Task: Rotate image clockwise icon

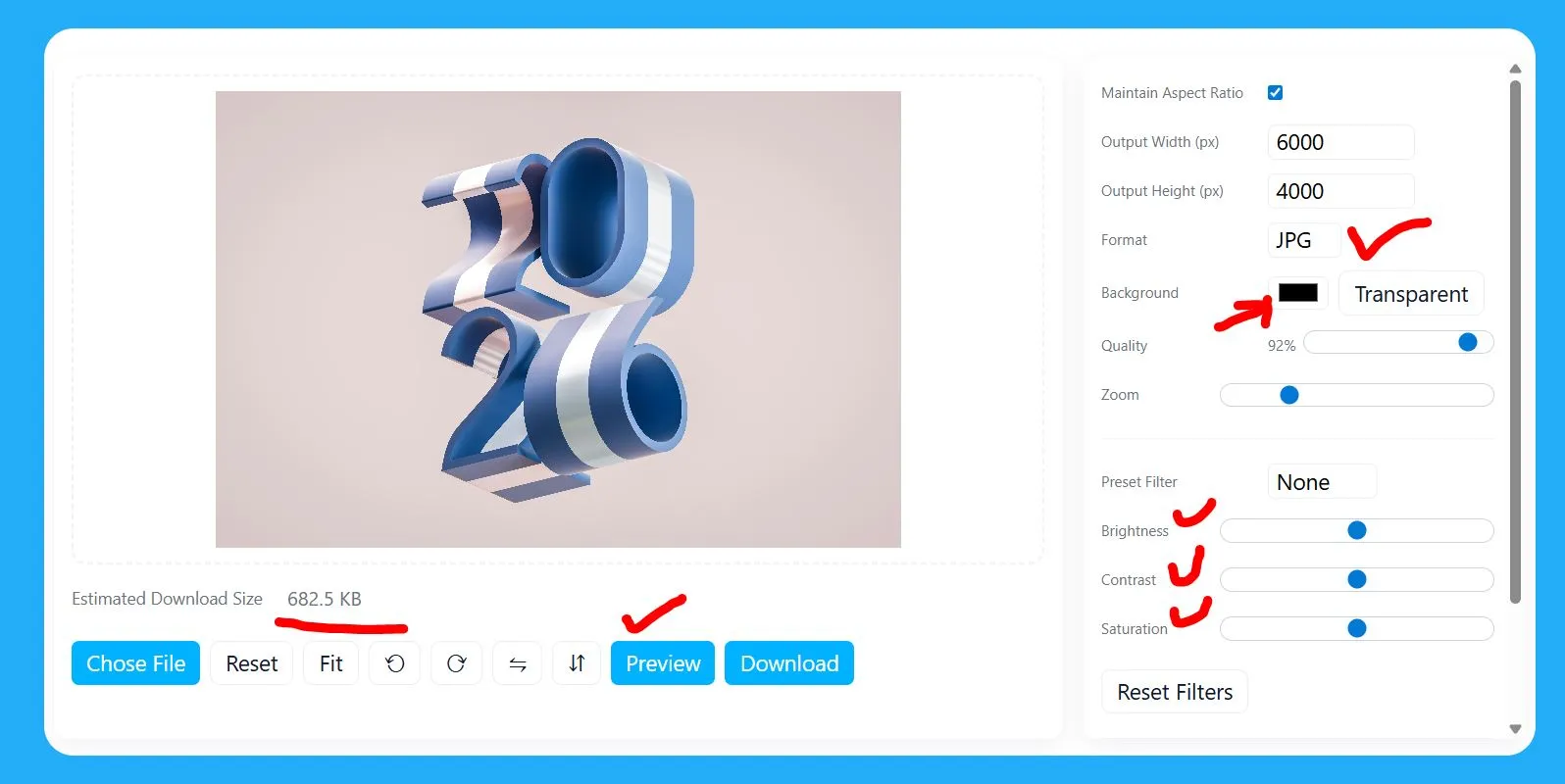Action: coord(456,663)
